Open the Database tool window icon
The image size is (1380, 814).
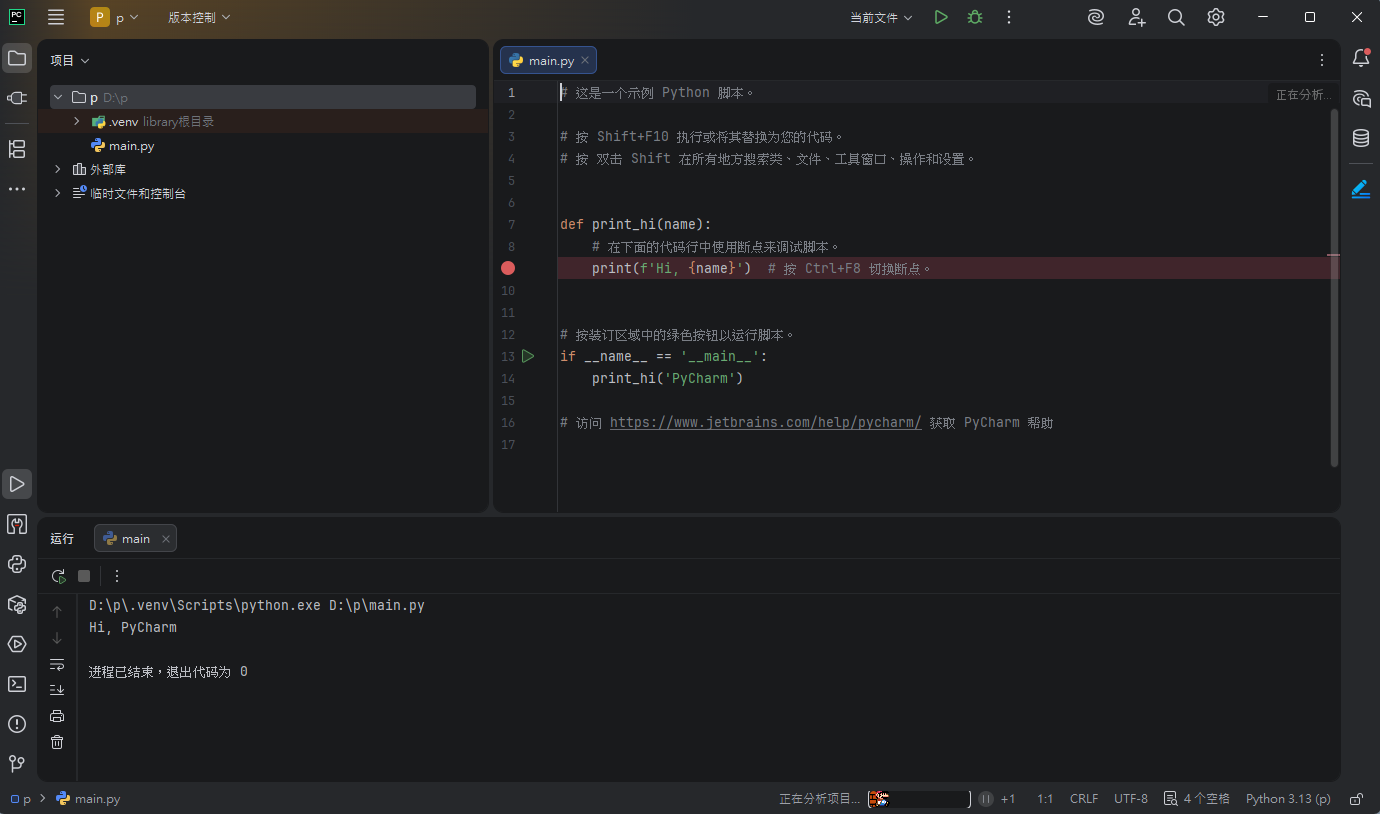[x=1361, y=138]
